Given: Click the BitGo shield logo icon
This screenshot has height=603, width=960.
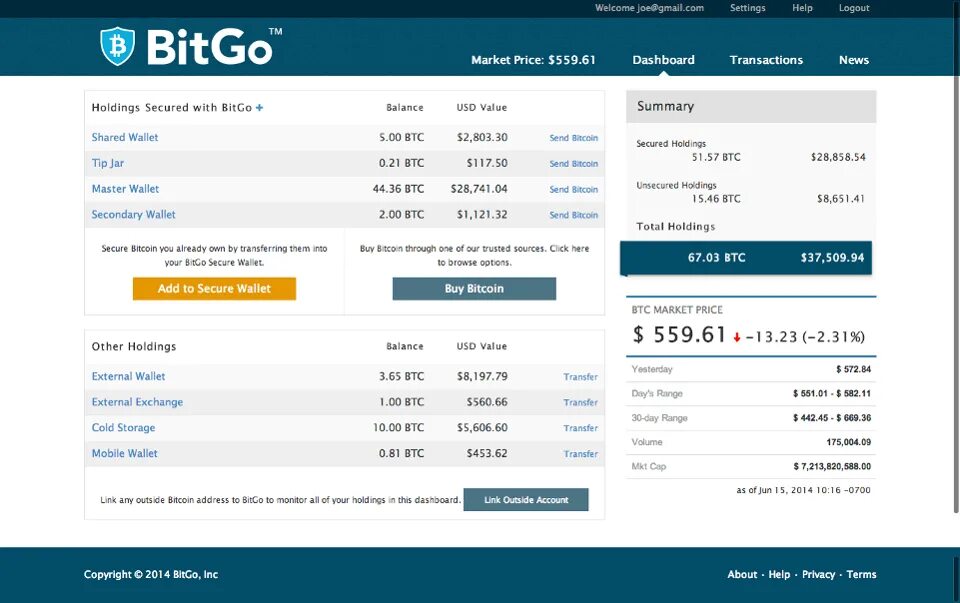Looking at the screenshot, I should (x=118, y=46).
